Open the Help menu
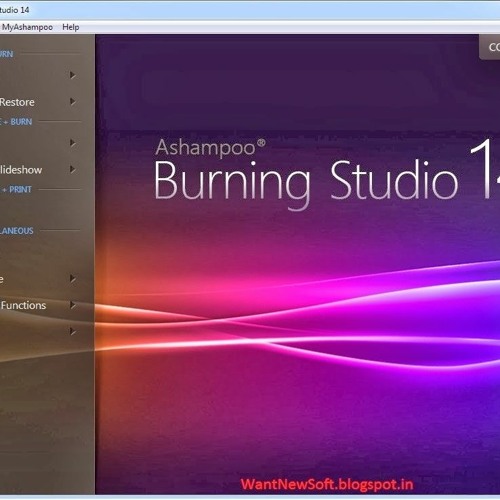Viewport: 500px width, 500px height. point(71,27)
